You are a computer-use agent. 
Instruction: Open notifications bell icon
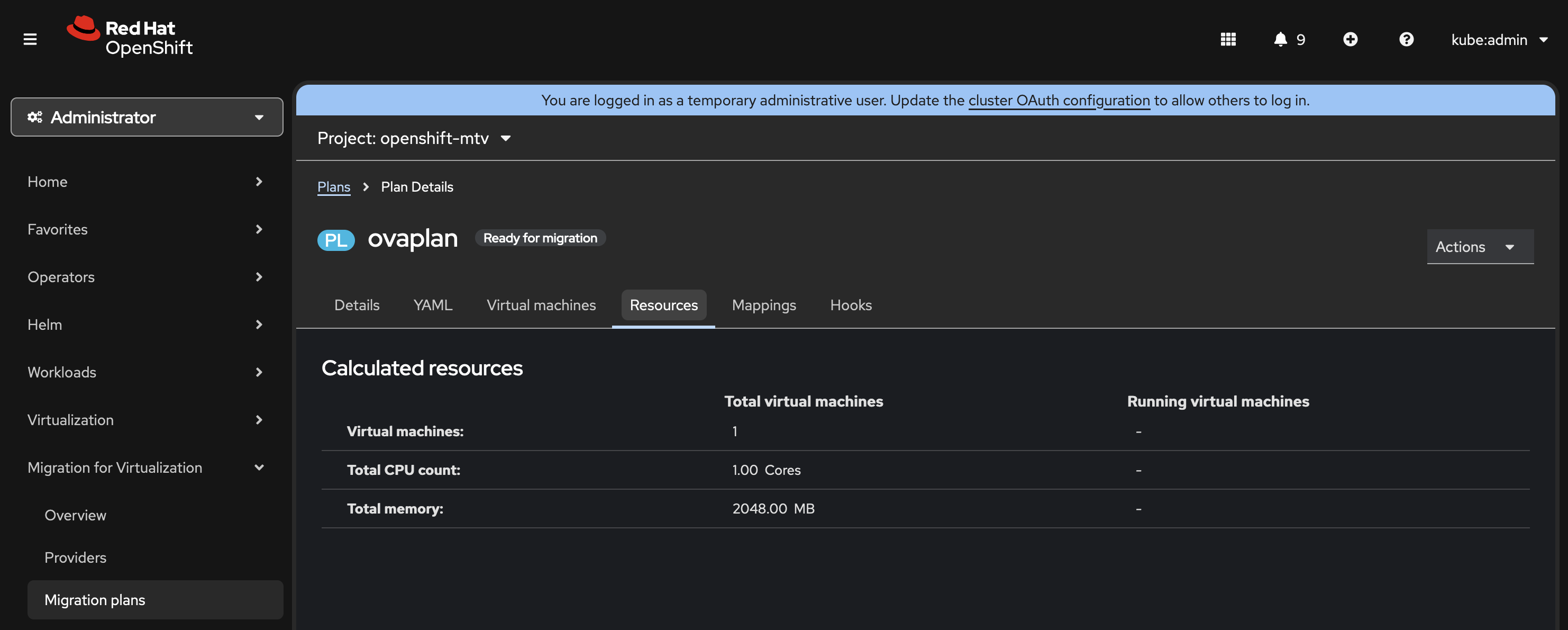coord(1280,40)
